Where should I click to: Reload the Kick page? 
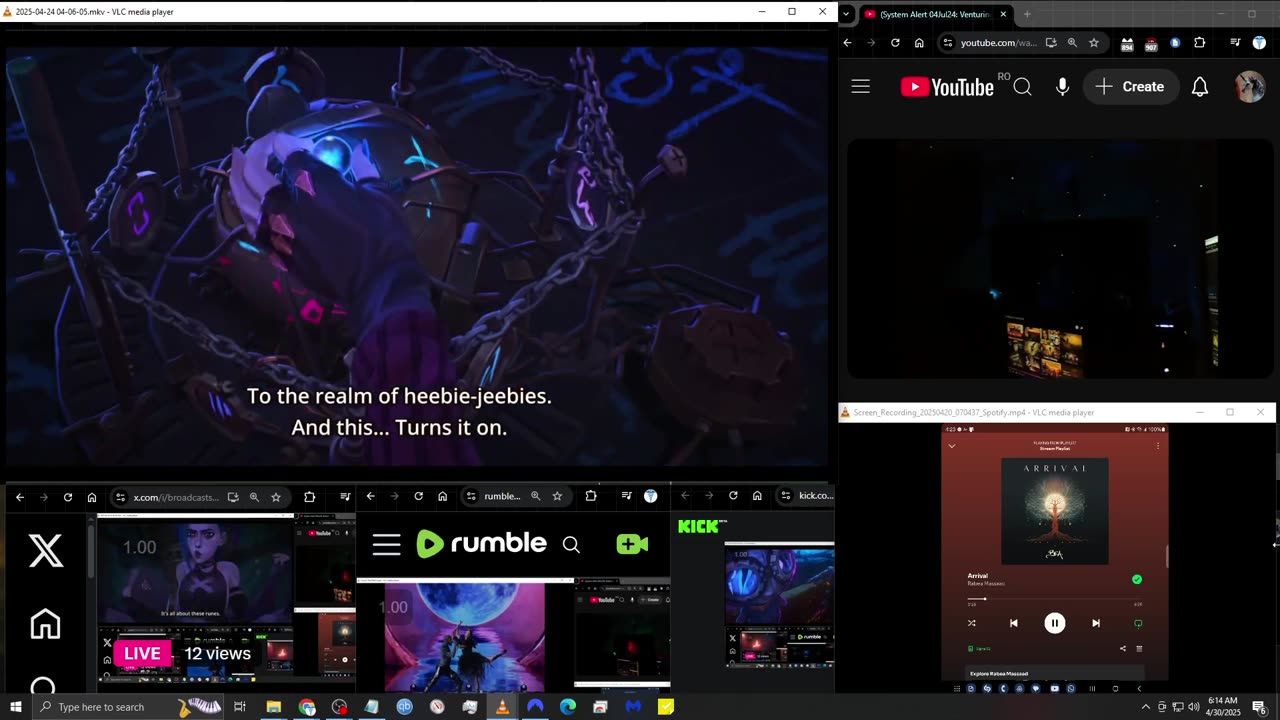[733, 496]
